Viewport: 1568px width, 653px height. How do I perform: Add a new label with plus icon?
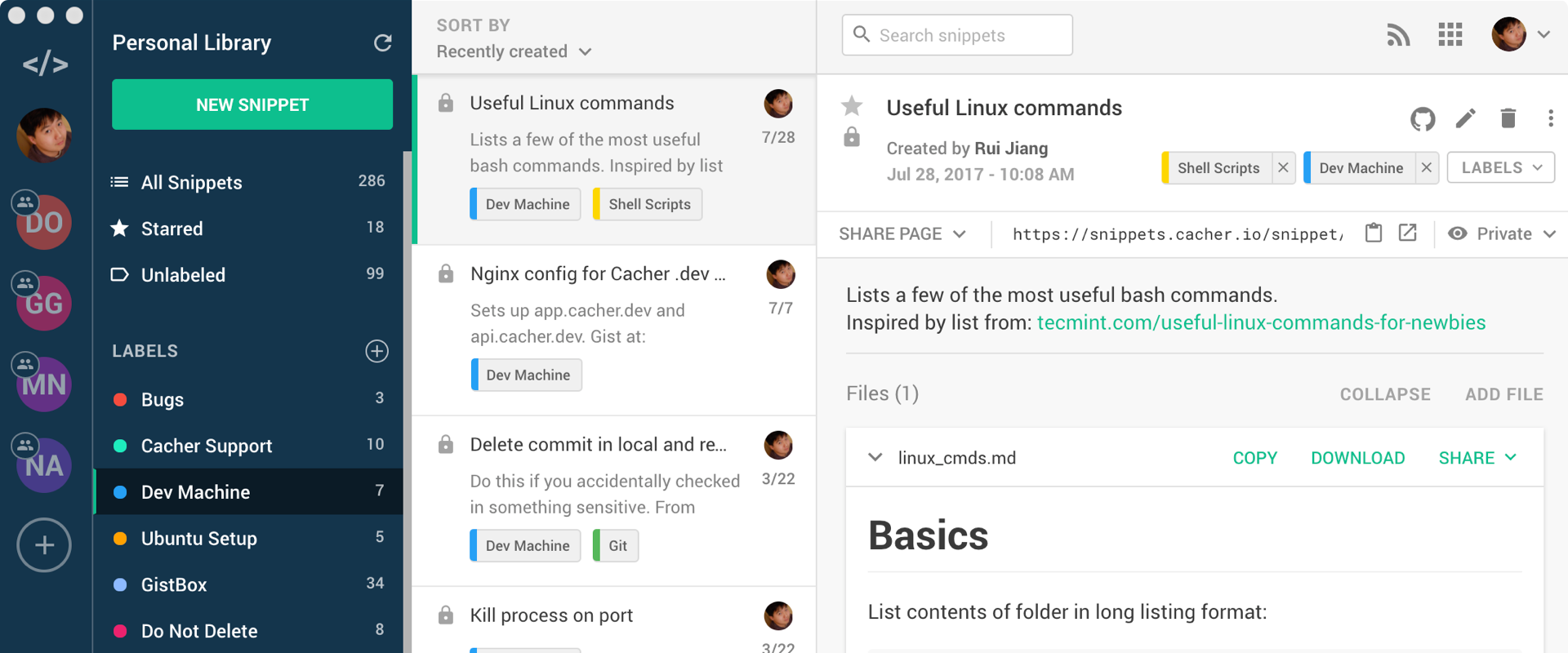[376, 351]
